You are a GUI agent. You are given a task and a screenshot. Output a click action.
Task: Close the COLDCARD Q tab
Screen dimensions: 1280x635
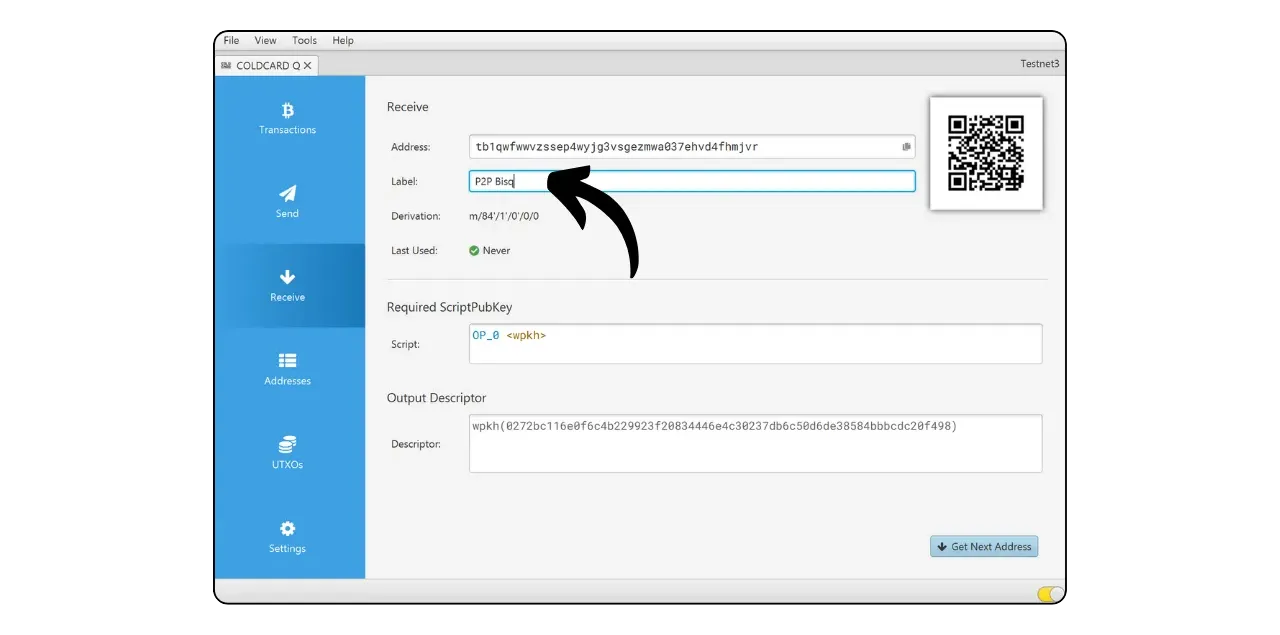308,66
